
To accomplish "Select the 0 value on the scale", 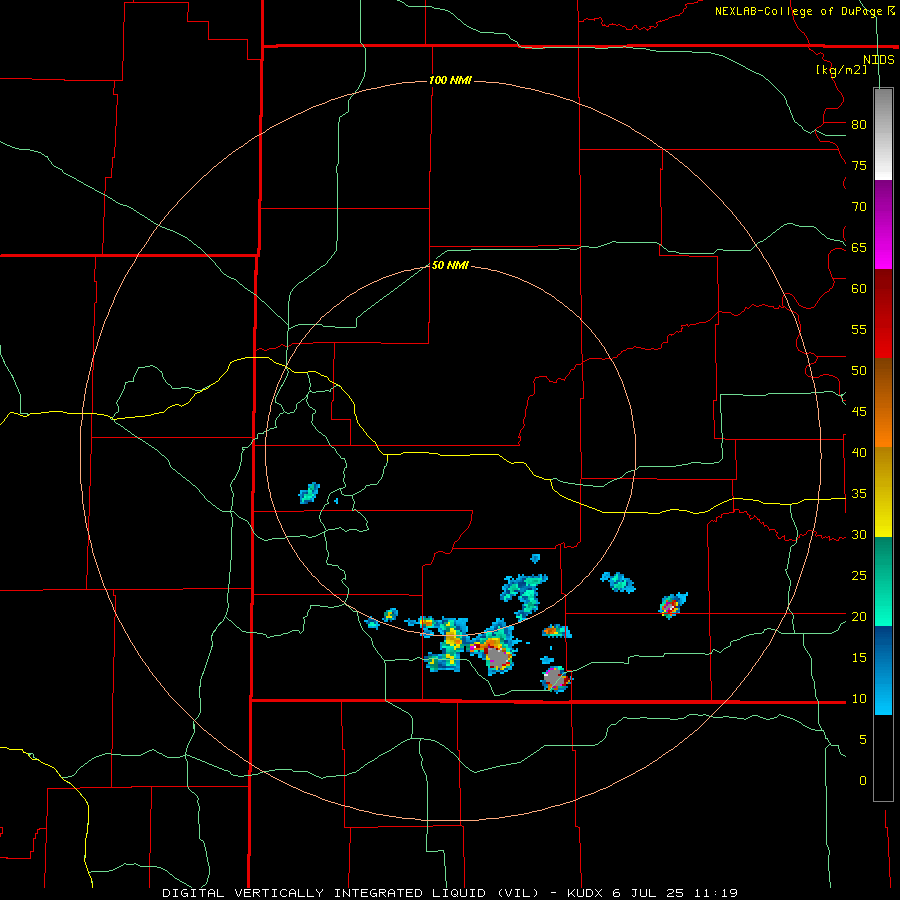I will coord(863,781).
